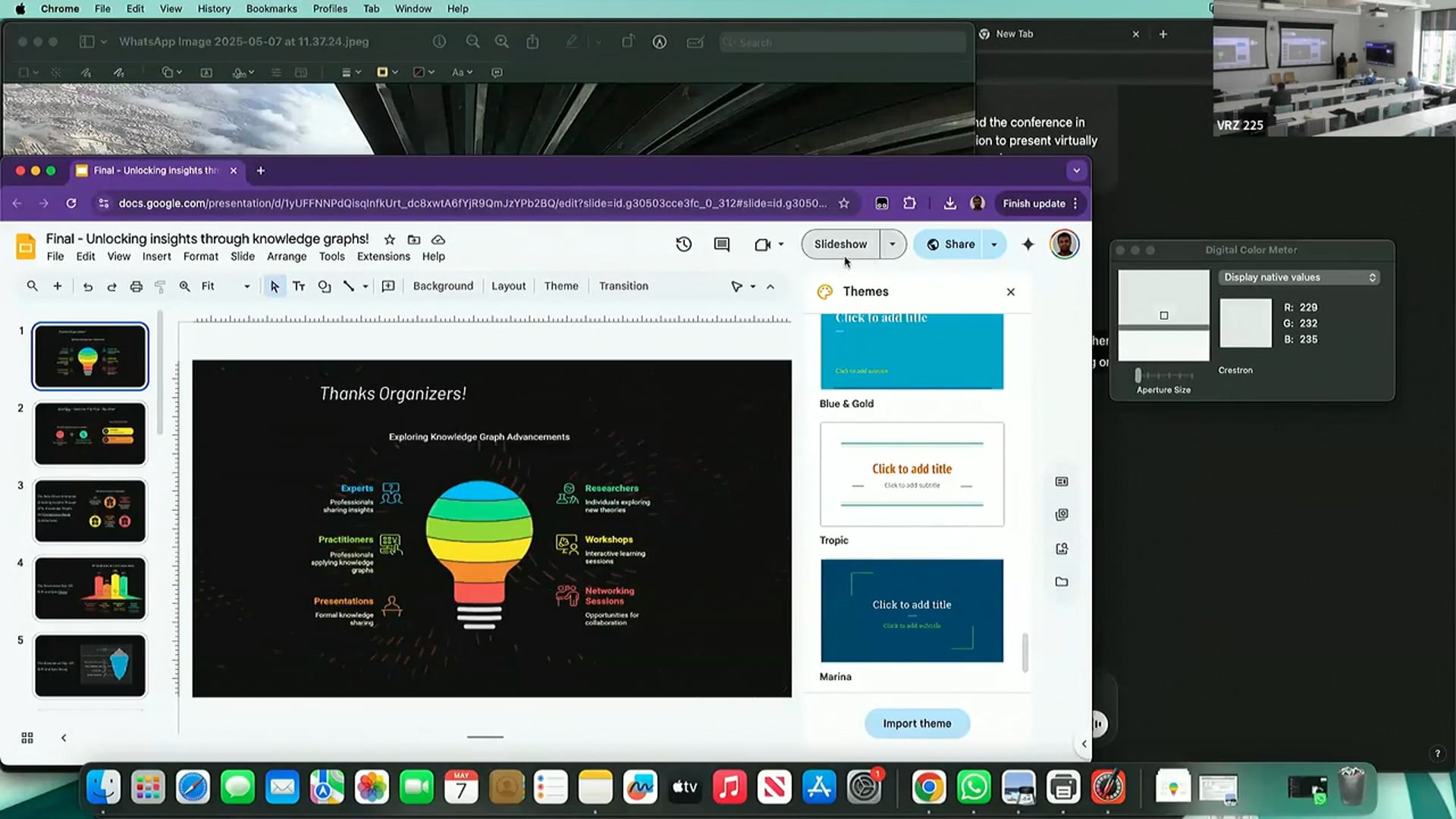Adjust the Aperture Size slider
The height and width of the screenshot is (819, 1456).
1138,375
